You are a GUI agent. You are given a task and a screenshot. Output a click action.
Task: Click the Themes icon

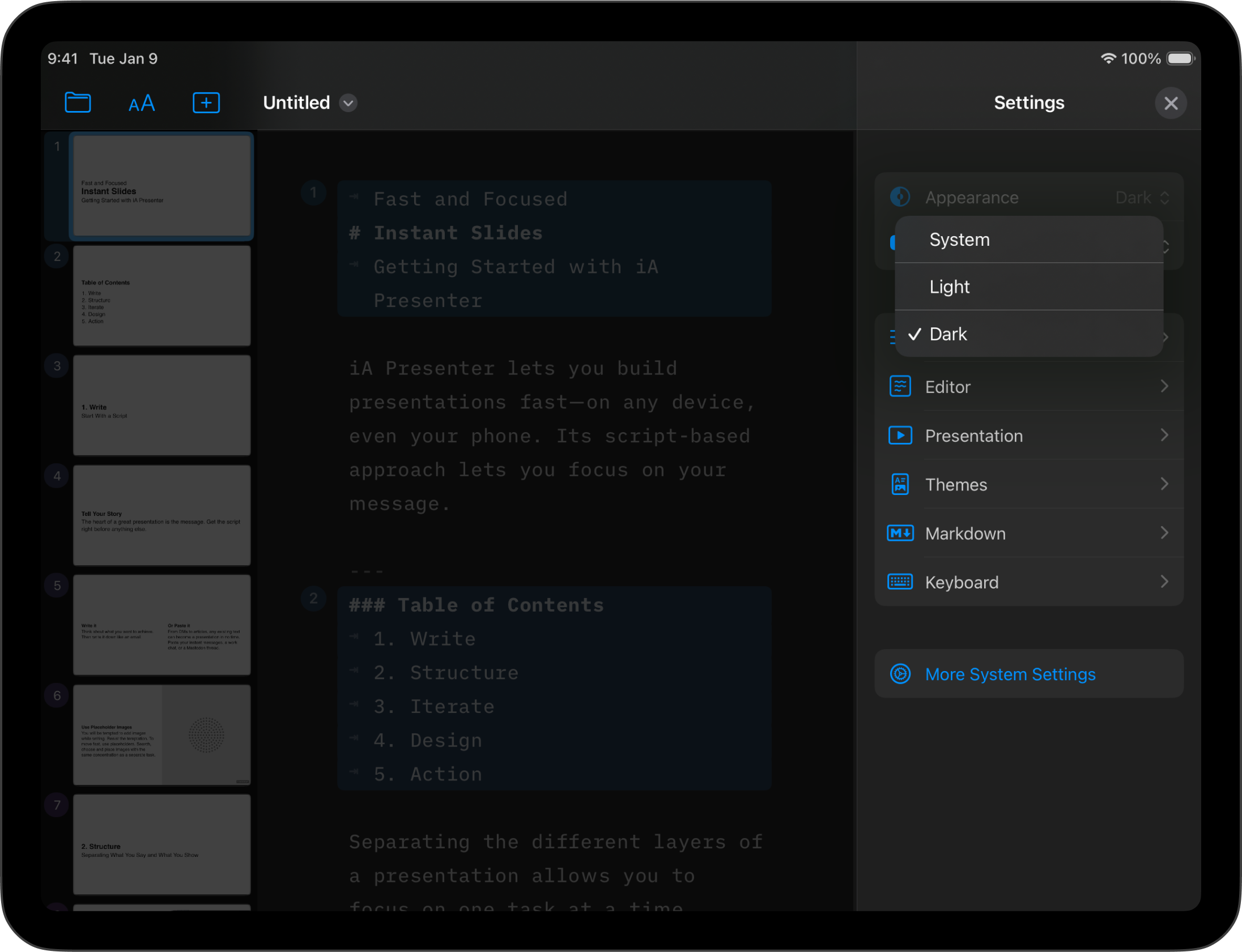click(x=900, y=485)
